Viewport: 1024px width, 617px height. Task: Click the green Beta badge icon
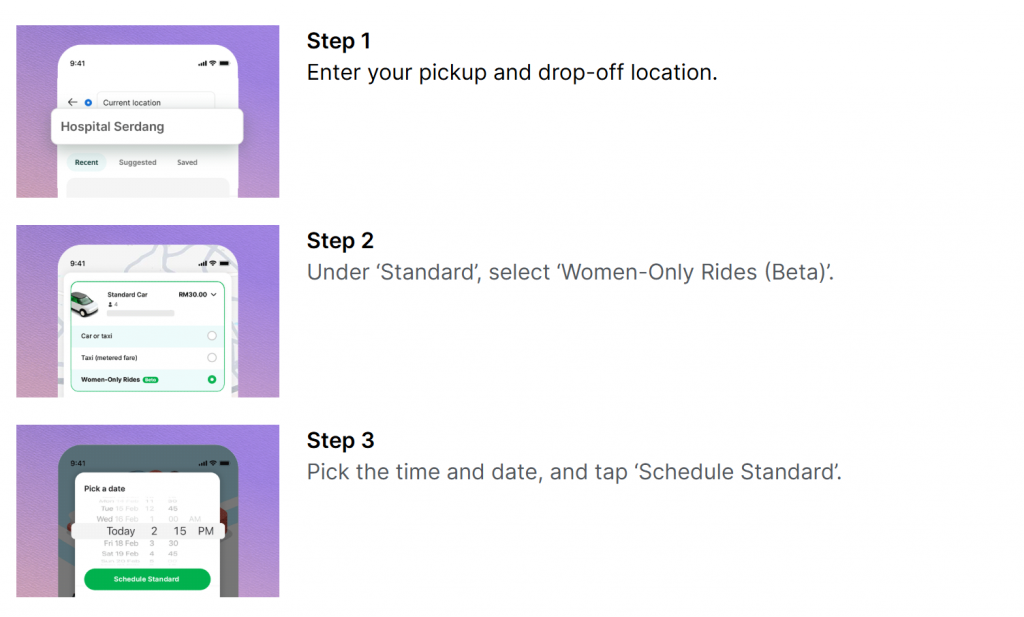(151, 379)
